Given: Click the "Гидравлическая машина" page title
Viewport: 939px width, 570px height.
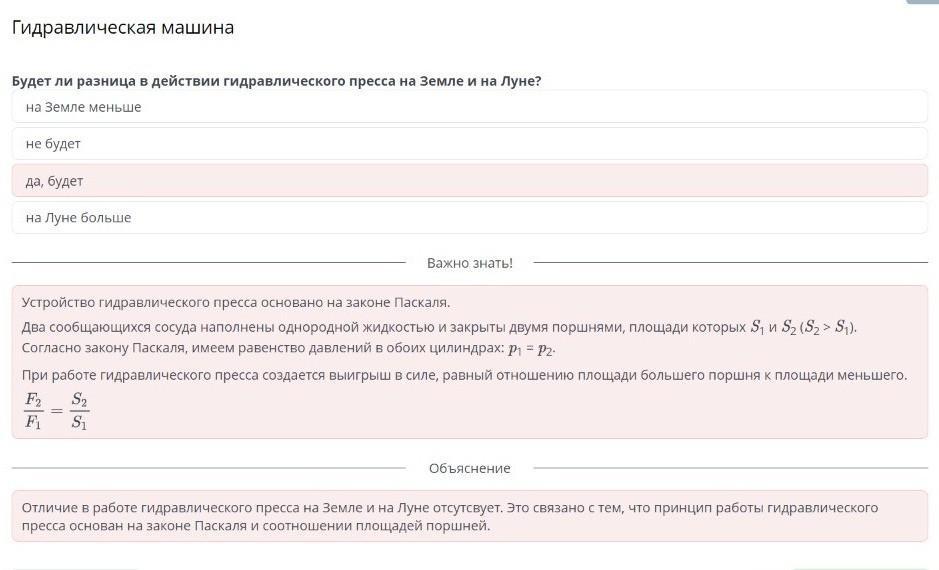Looking at the screenshot, I should pos(123,28).
